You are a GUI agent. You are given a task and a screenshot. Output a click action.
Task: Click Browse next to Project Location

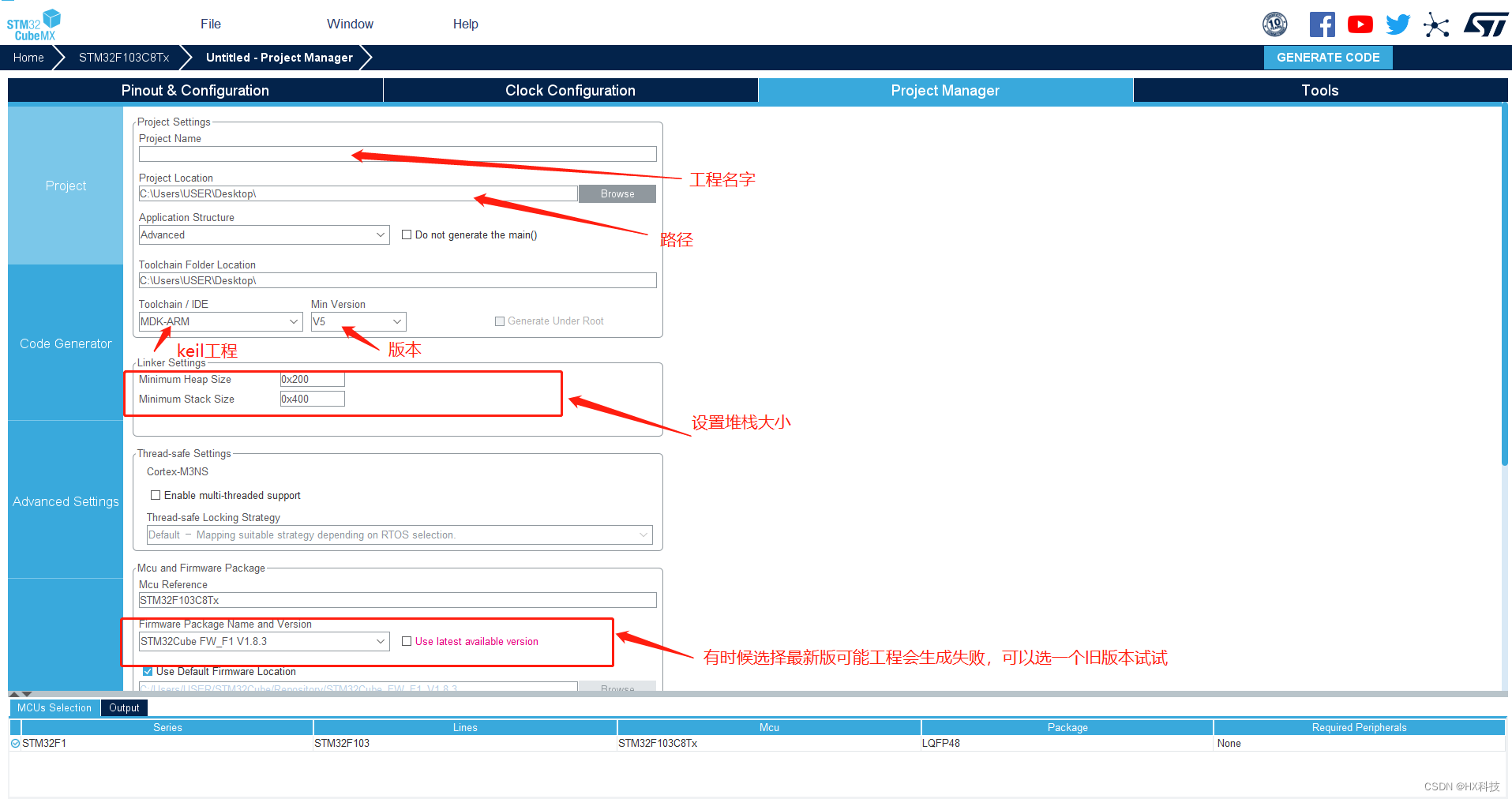[x=617, y=193]
